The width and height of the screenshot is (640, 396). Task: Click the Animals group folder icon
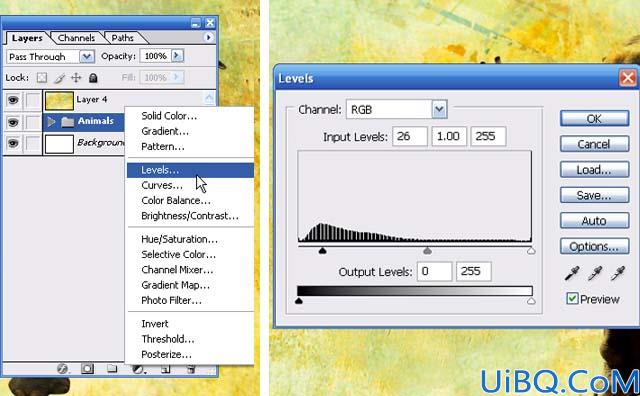(x=67, y=122)
